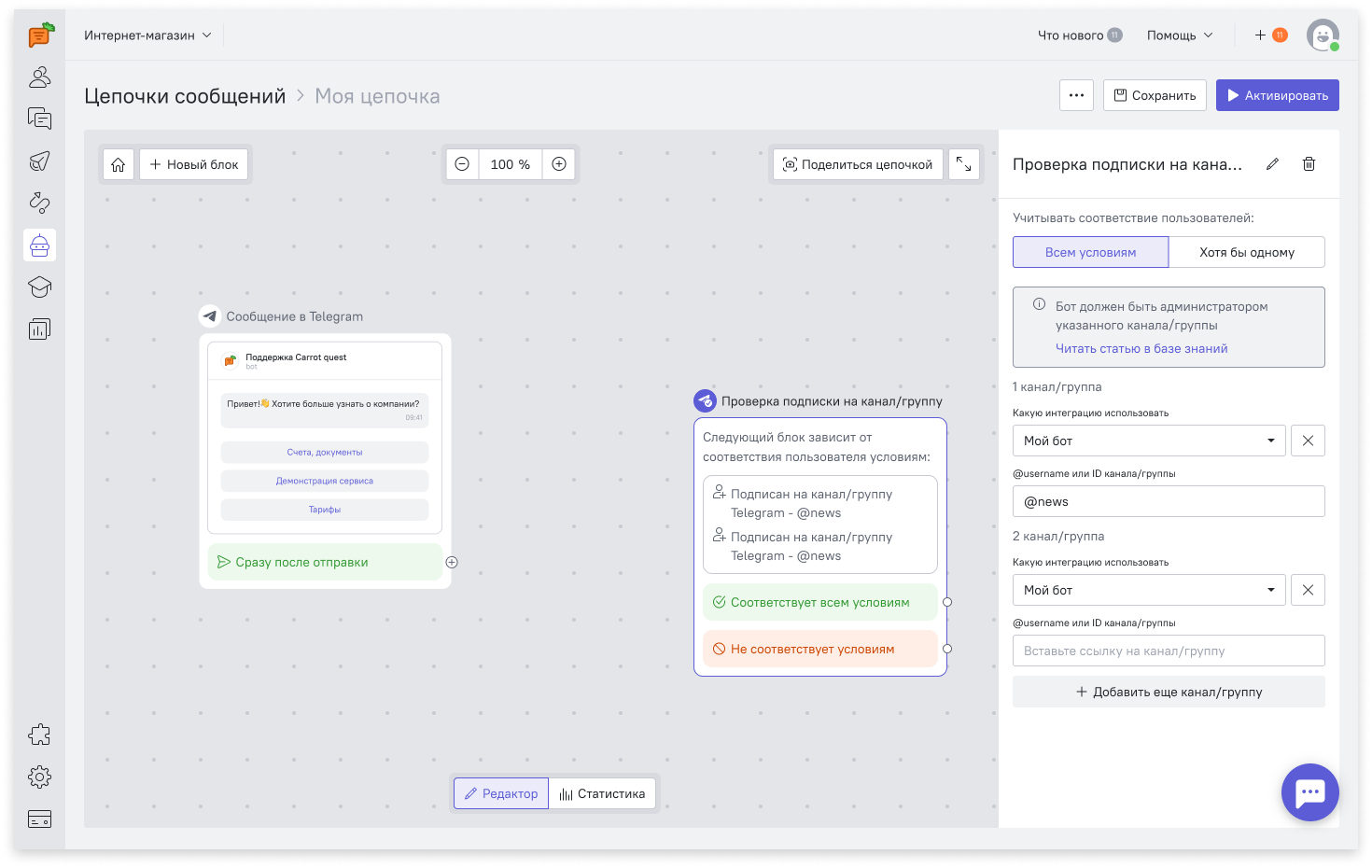Select 'Хотя бы одному' matching option
The width and height of the screenshot is (1372, 868).
tap(1246, 252)
